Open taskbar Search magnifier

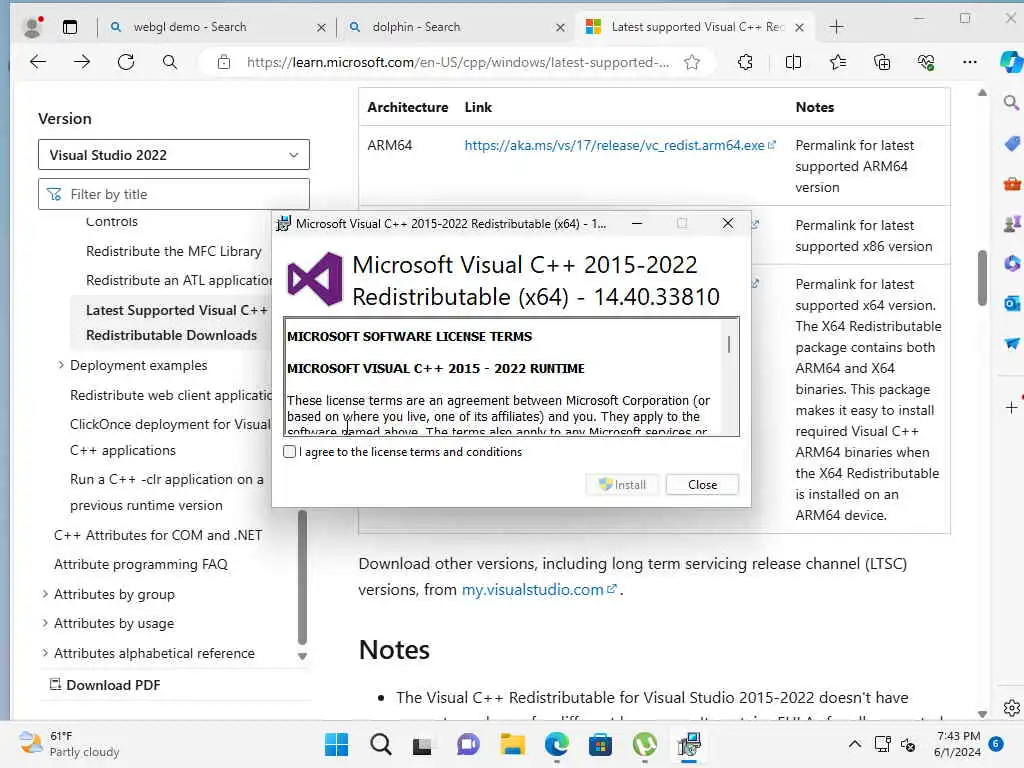[x=381, y=744]
